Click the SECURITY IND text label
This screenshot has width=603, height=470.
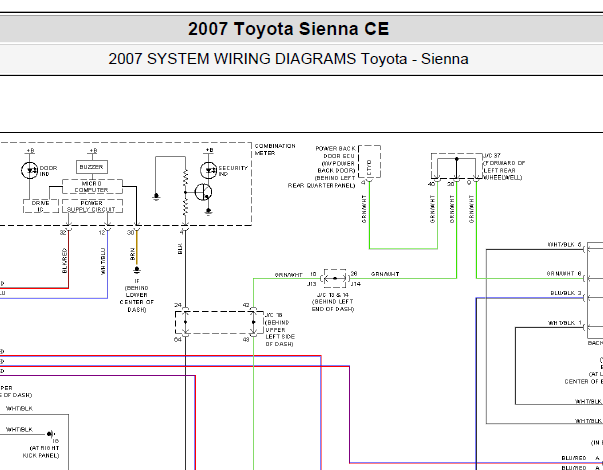click(x=233, y=171)
